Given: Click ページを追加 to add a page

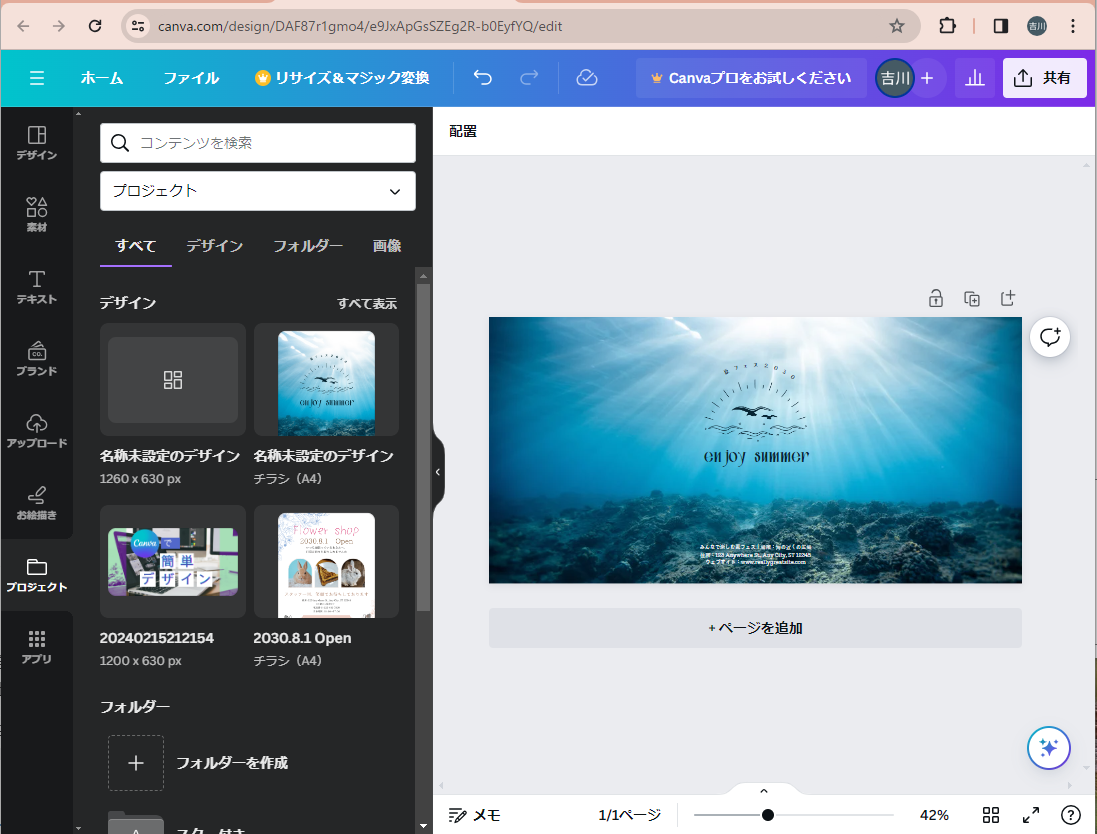Looking at the screenshot, I should coord(755,628).
